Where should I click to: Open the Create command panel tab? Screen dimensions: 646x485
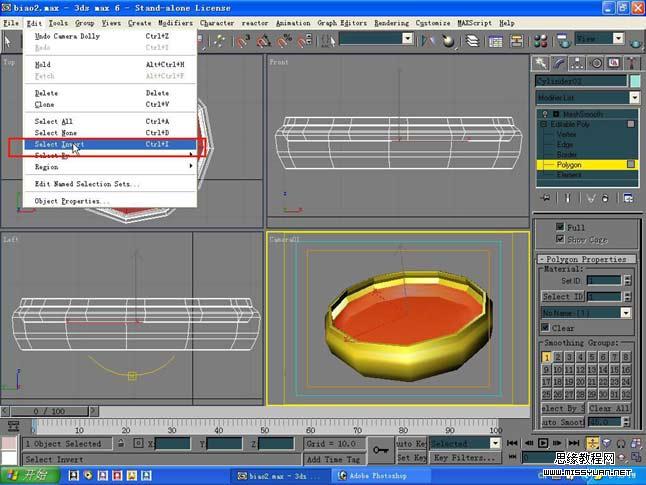(x=540, y=63)
